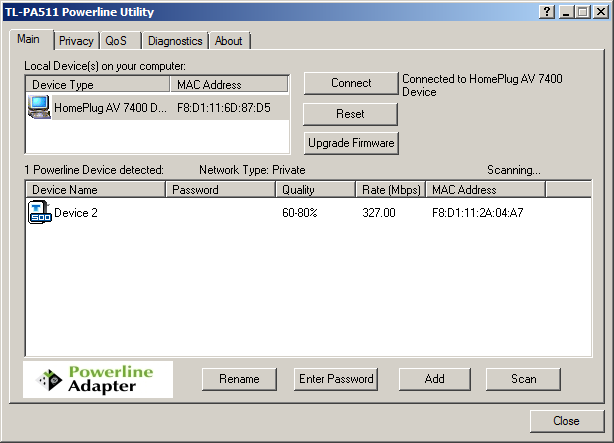
Task: Open the About tab
Action: pyautogui.click(x=229, y=41)
